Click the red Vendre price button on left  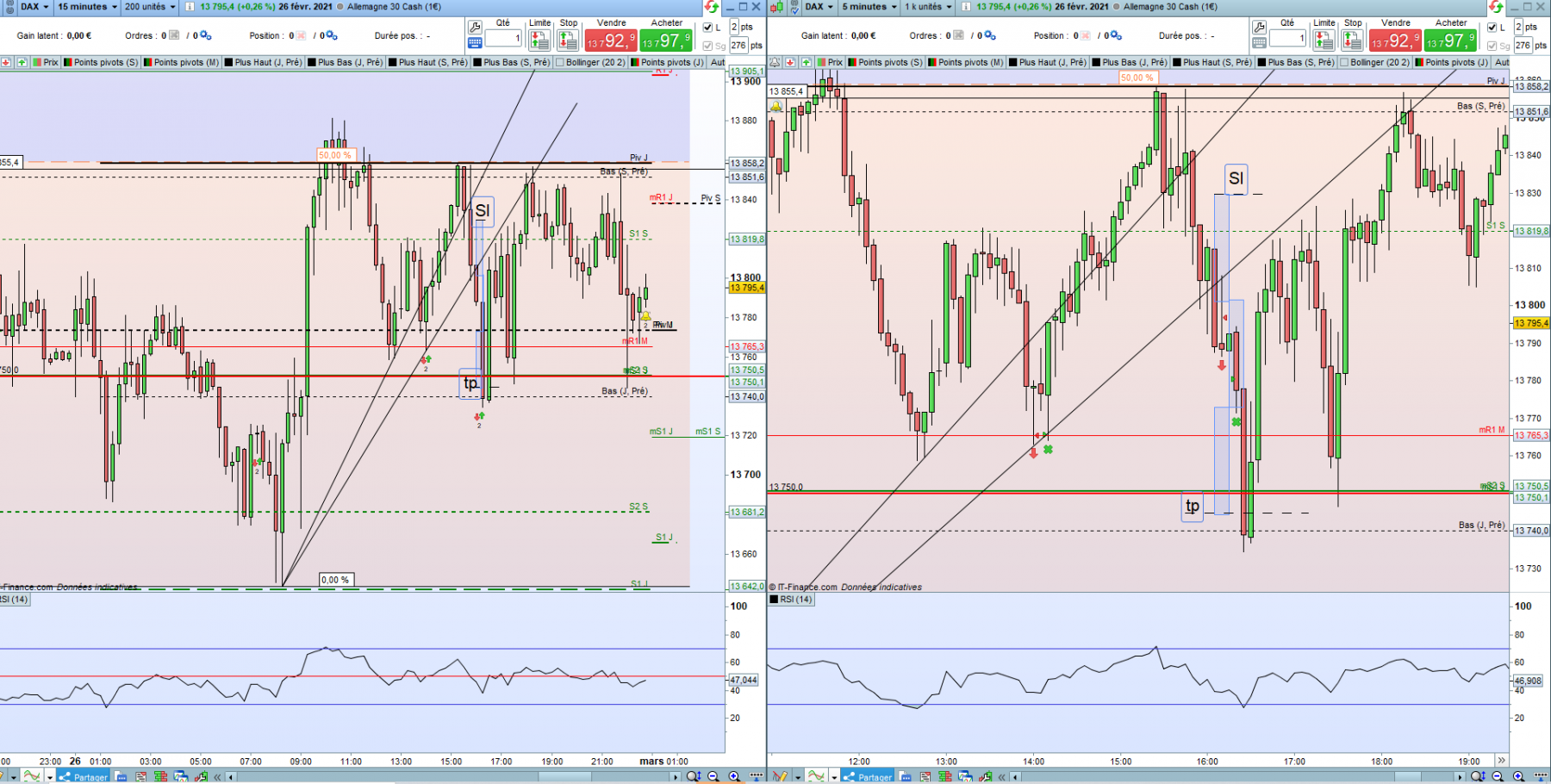[x=611, y=40]
